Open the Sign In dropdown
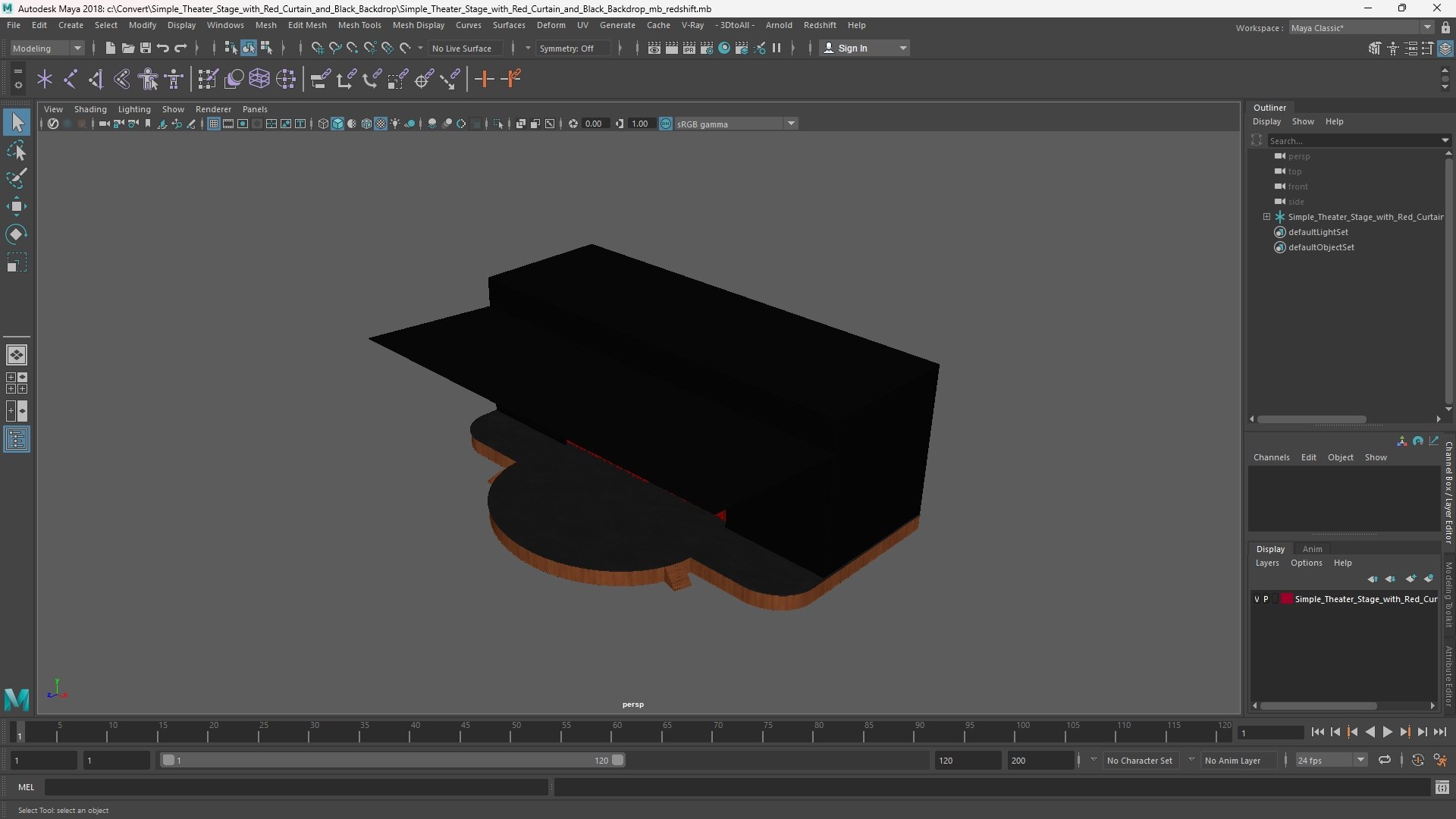Viewport: 1456px width, 819px height. pyautogui.click(x=864, y=48)
